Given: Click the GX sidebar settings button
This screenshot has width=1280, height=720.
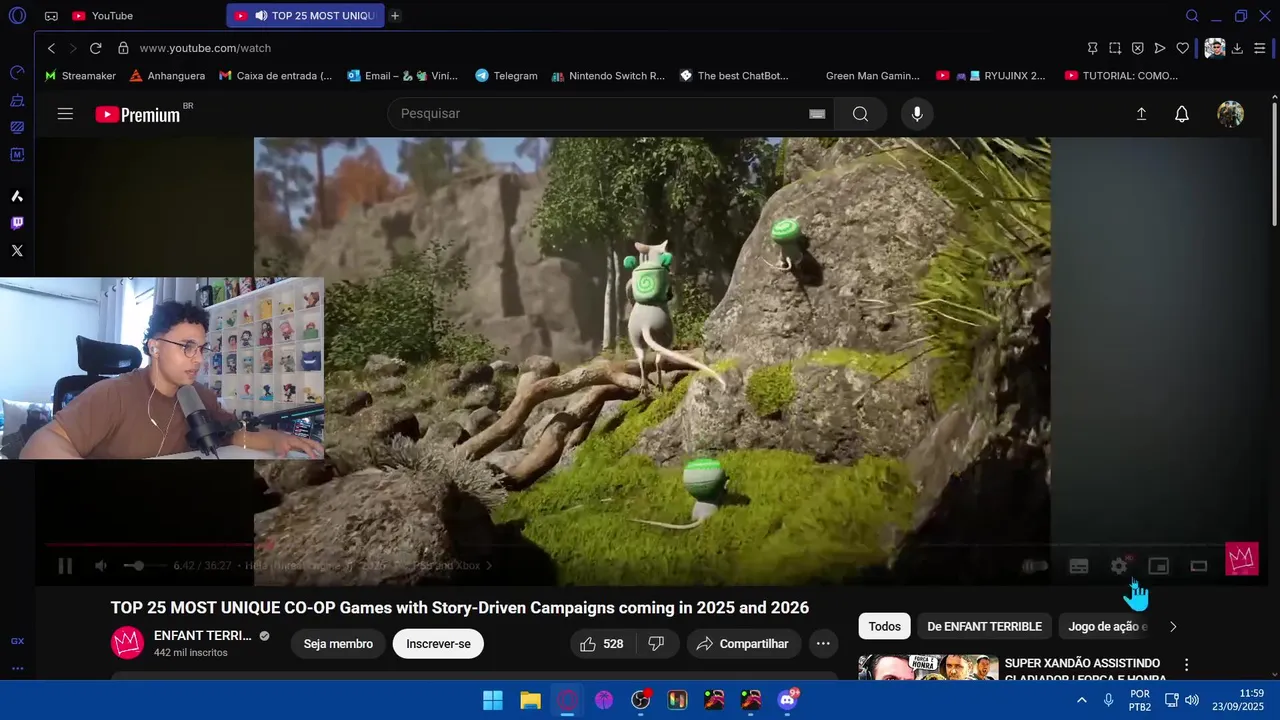Looking at the screenshot, I should click(17, 641).
